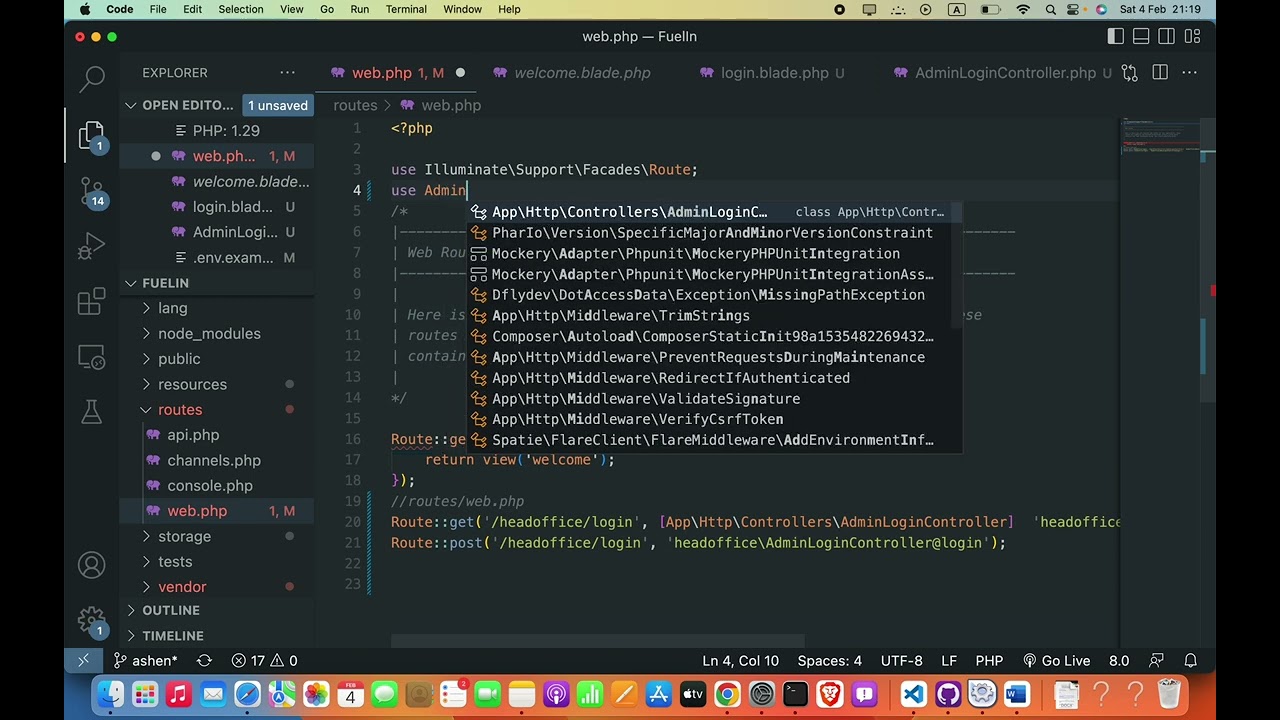Open .env.exam... in open editors list
The height and width of the screenshot is (720, 1280).
[x=233, y=258]
